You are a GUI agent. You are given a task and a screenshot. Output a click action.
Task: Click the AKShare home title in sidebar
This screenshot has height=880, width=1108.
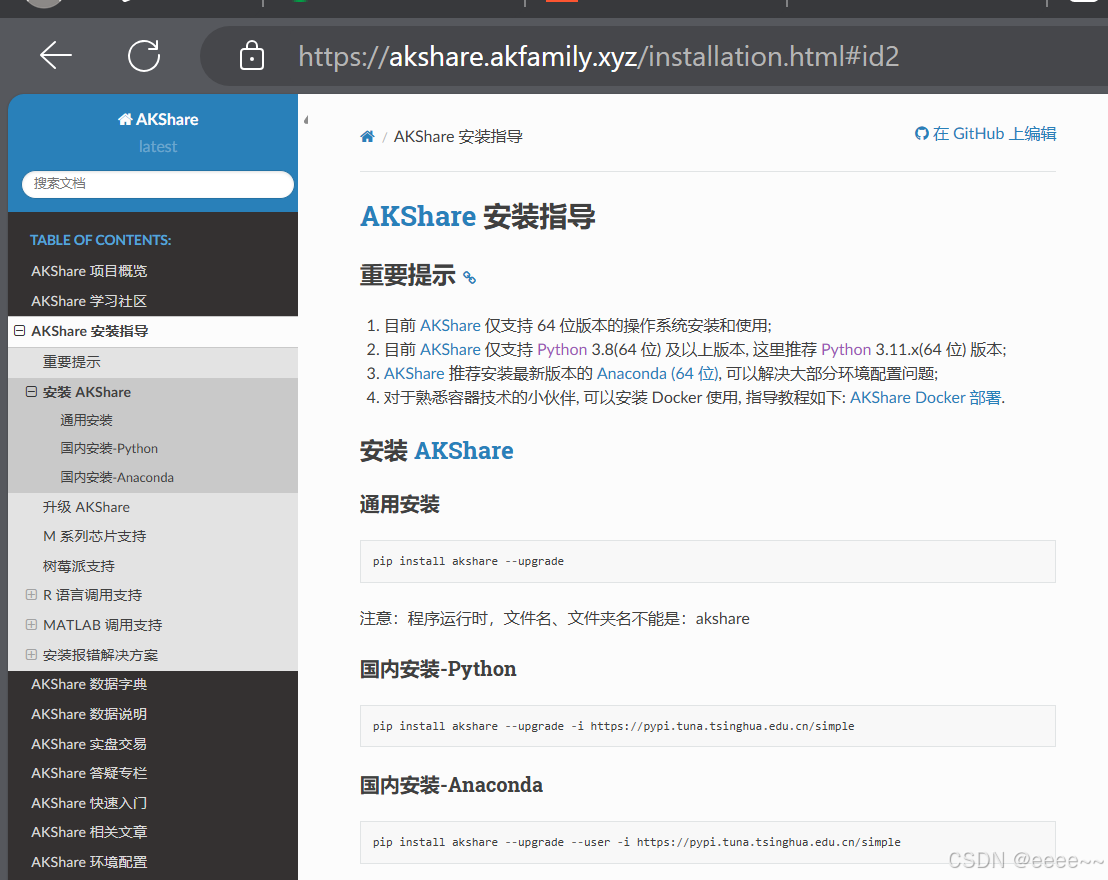(158, 119)
